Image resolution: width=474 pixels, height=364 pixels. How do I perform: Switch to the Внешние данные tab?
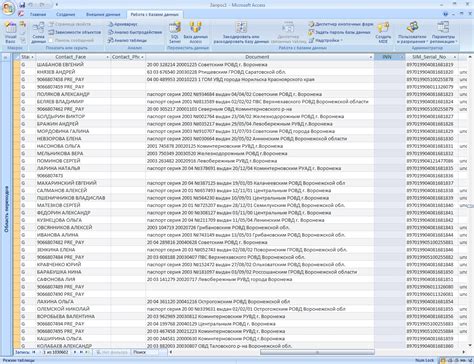pos(103,14)
